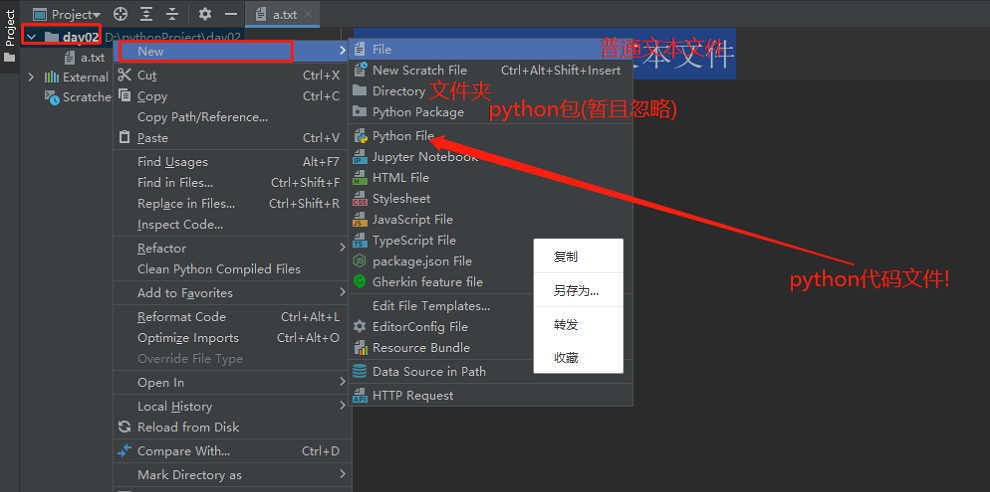Screen dimensions: 990x492
Task: Click the package.json File icon
Action: coord(359,261)
